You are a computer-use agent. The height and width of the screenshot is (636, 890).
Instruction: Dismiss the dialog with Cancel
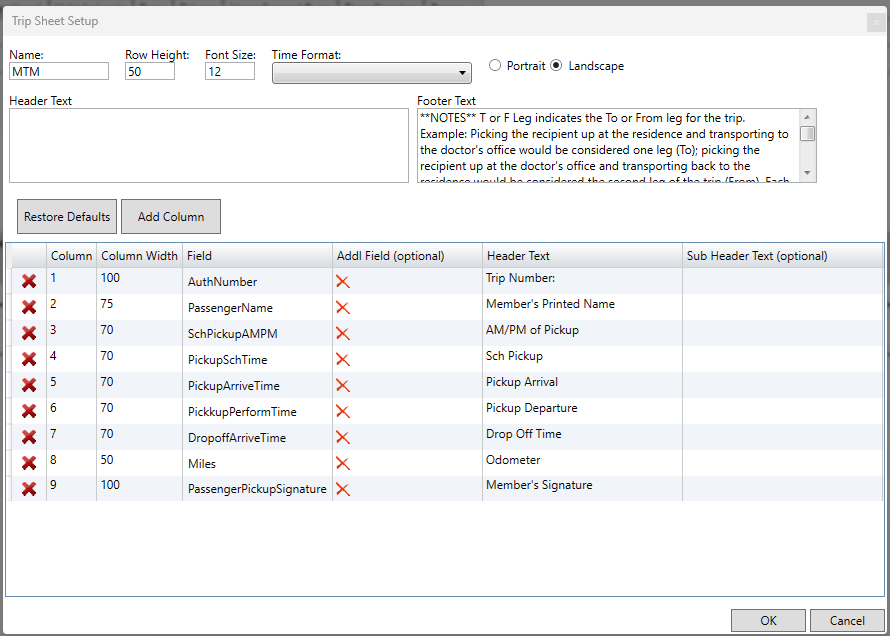click(x=847, y=620)
